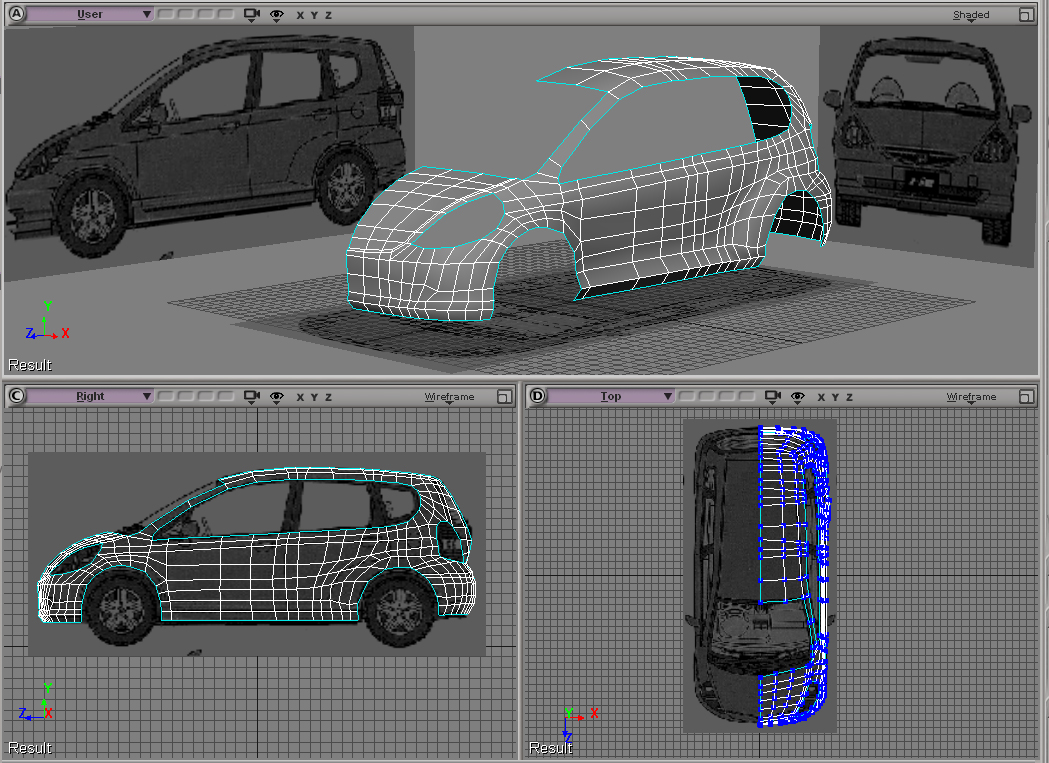Click the viewport D letter icon
This screenshot has height=763, width=1049.
point(537,396)
